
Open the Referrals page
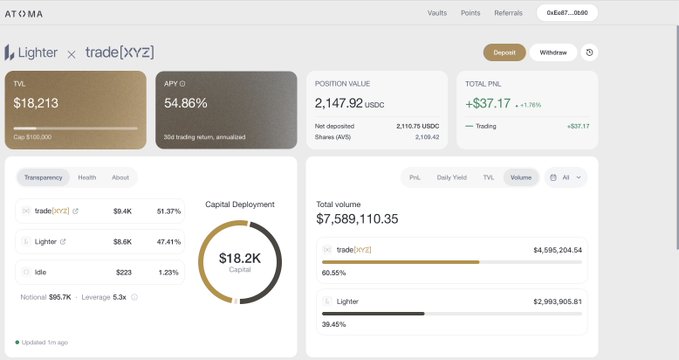coord(508,13)
